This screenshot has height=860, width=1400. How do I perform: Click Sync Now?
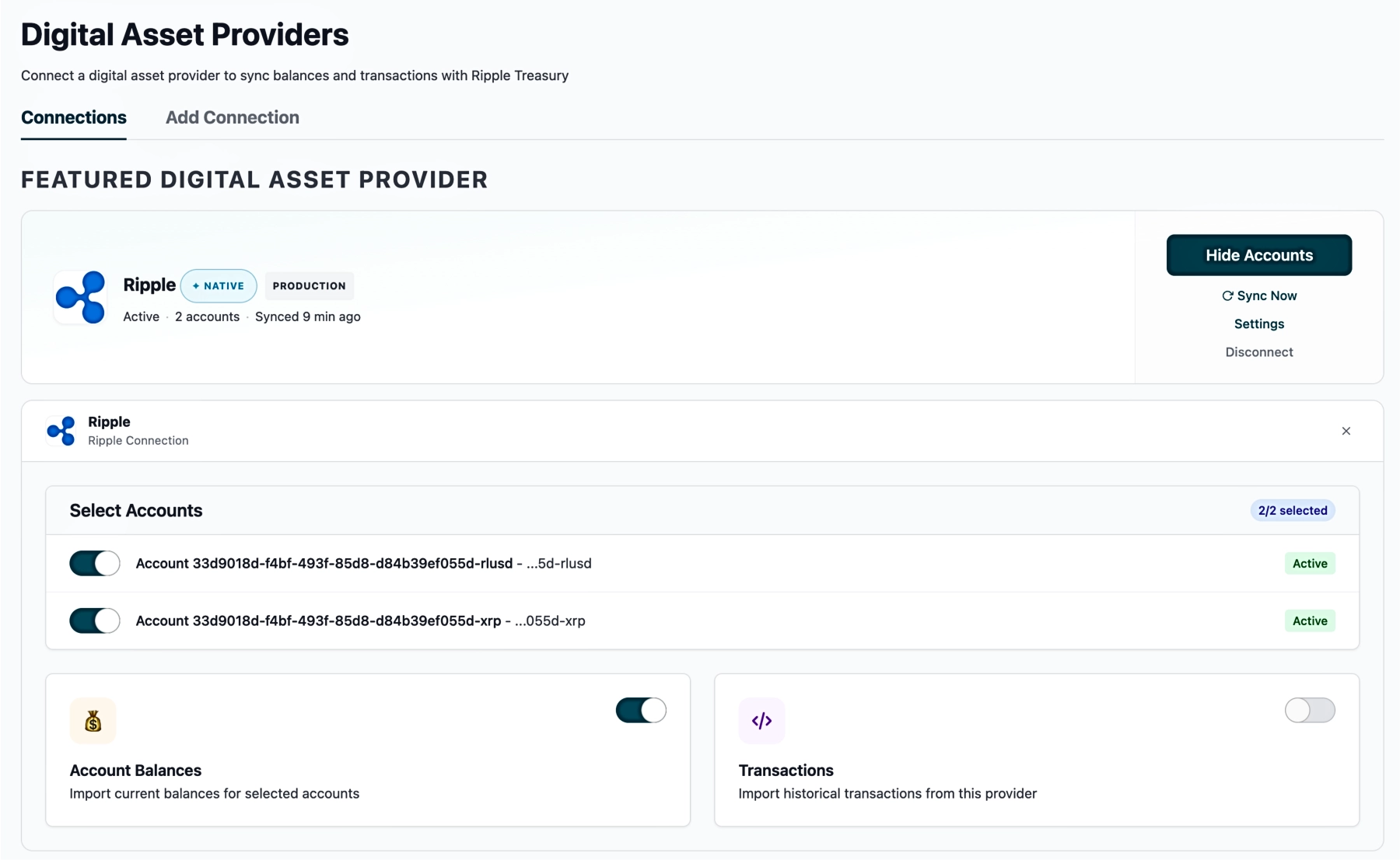coord(1259,295)
